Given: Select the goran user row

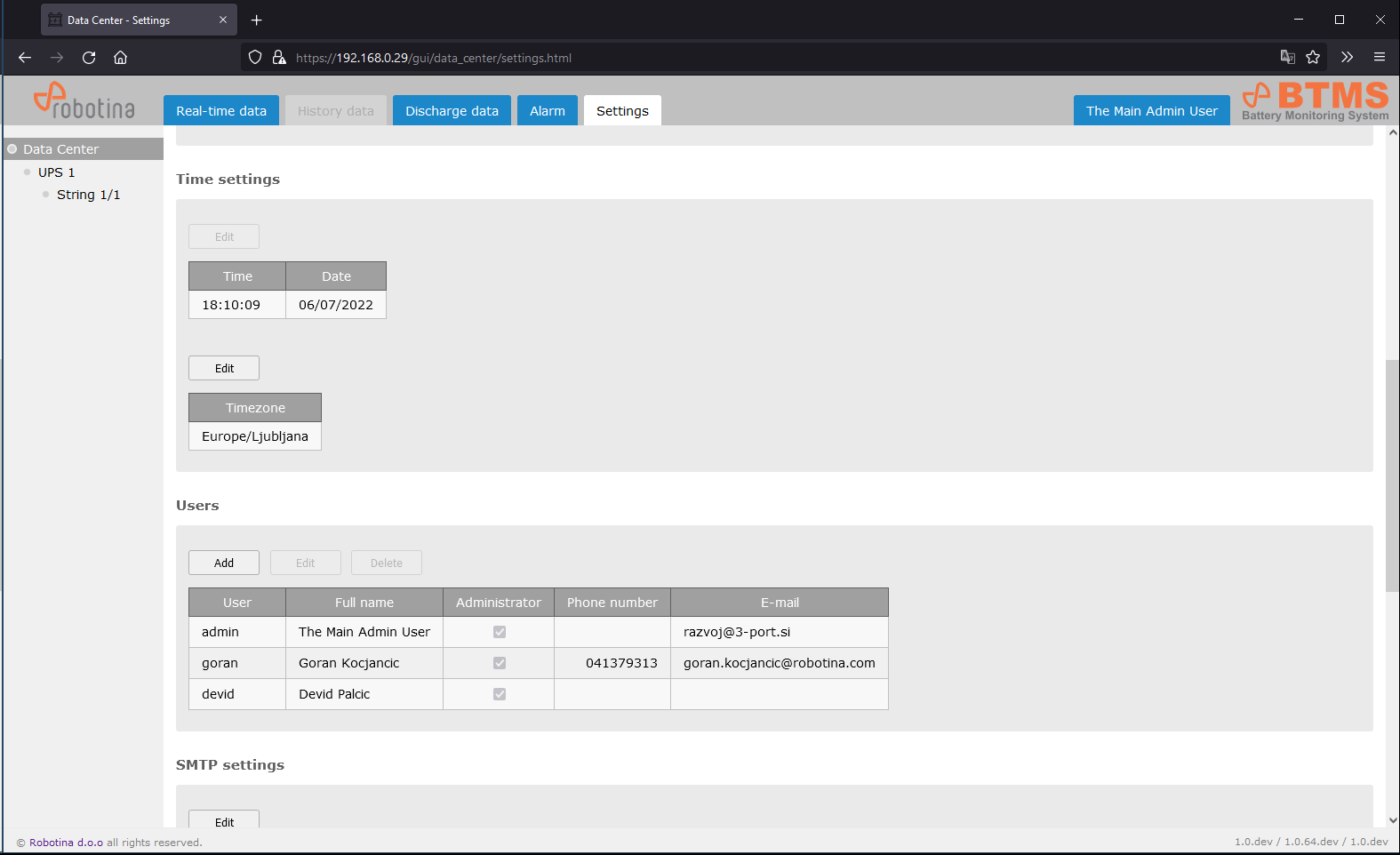Looking at the screenshot, I should [539, 663].
